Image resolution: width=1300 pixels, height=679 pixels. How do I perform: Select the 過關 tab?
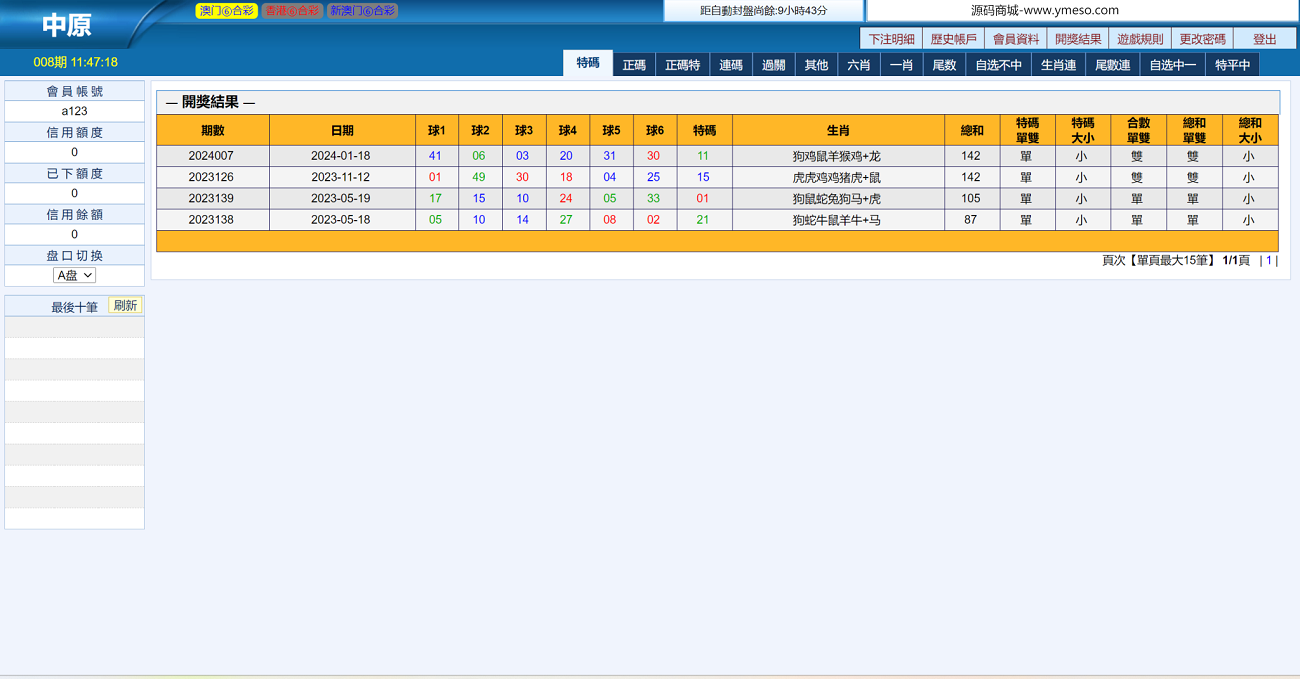[774, 65]
